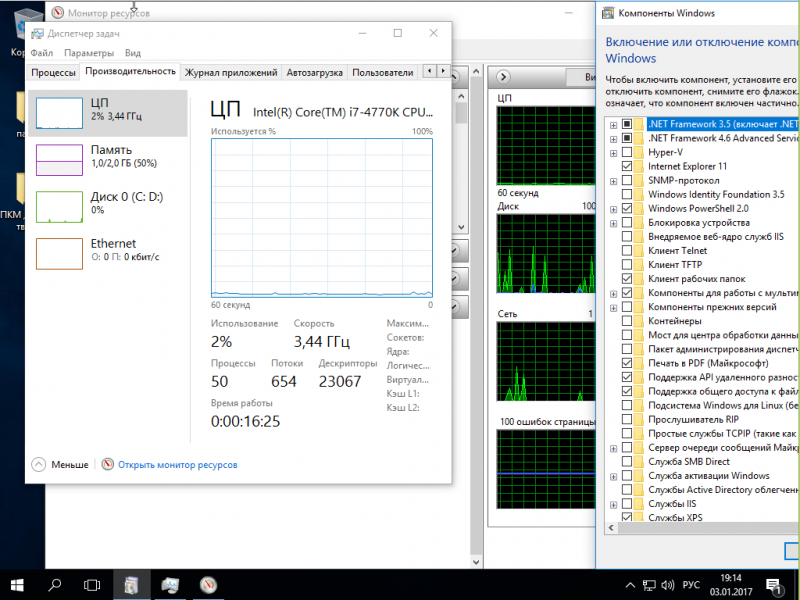Viewport: 800px width, 600px height.
Task: Switch to Task Manager via its taskbar icon
Action: 170,585
